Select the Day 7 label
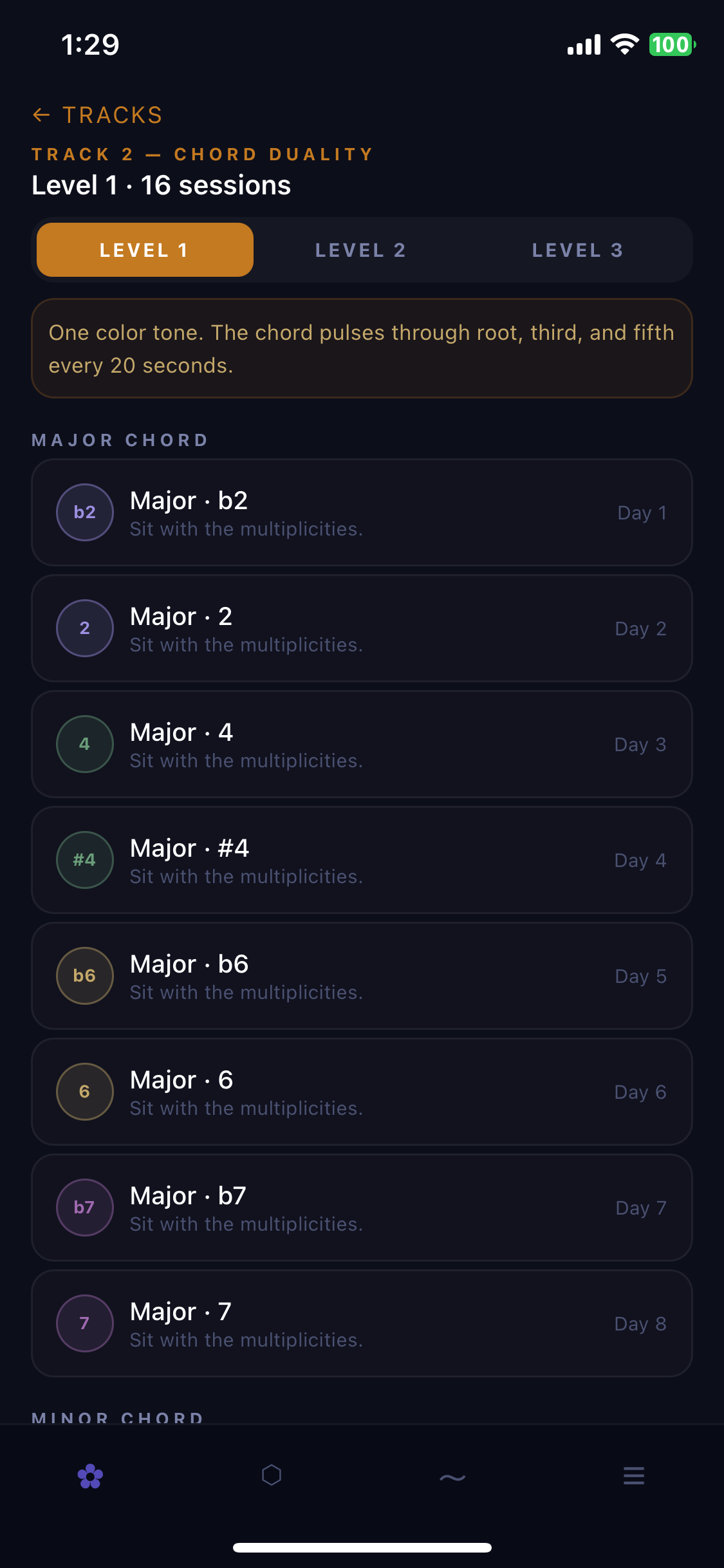 (x=640, y=1208)
